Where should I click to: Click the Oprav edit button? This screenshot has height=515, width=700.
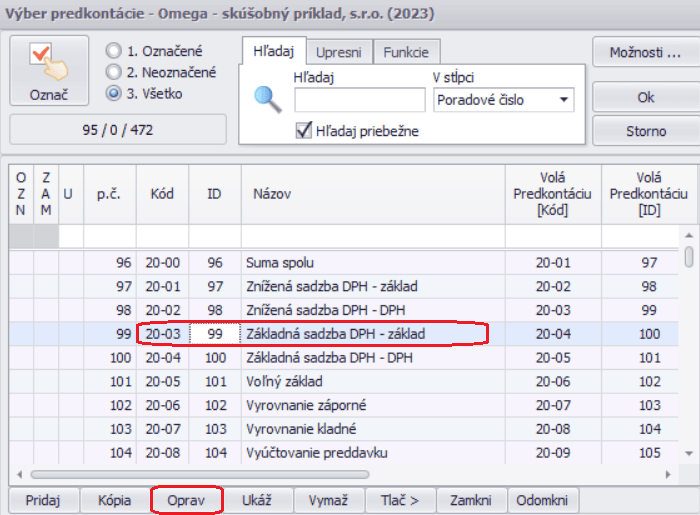[186, 500]
